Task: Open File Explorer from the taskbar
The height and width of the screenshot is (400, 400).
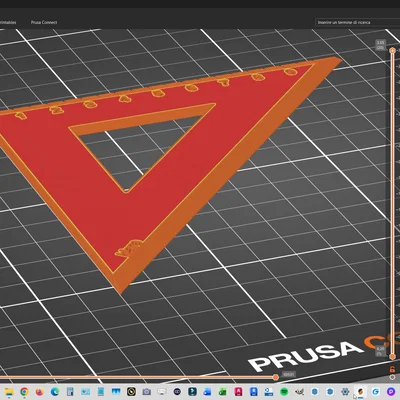Action: coord(9,391)
